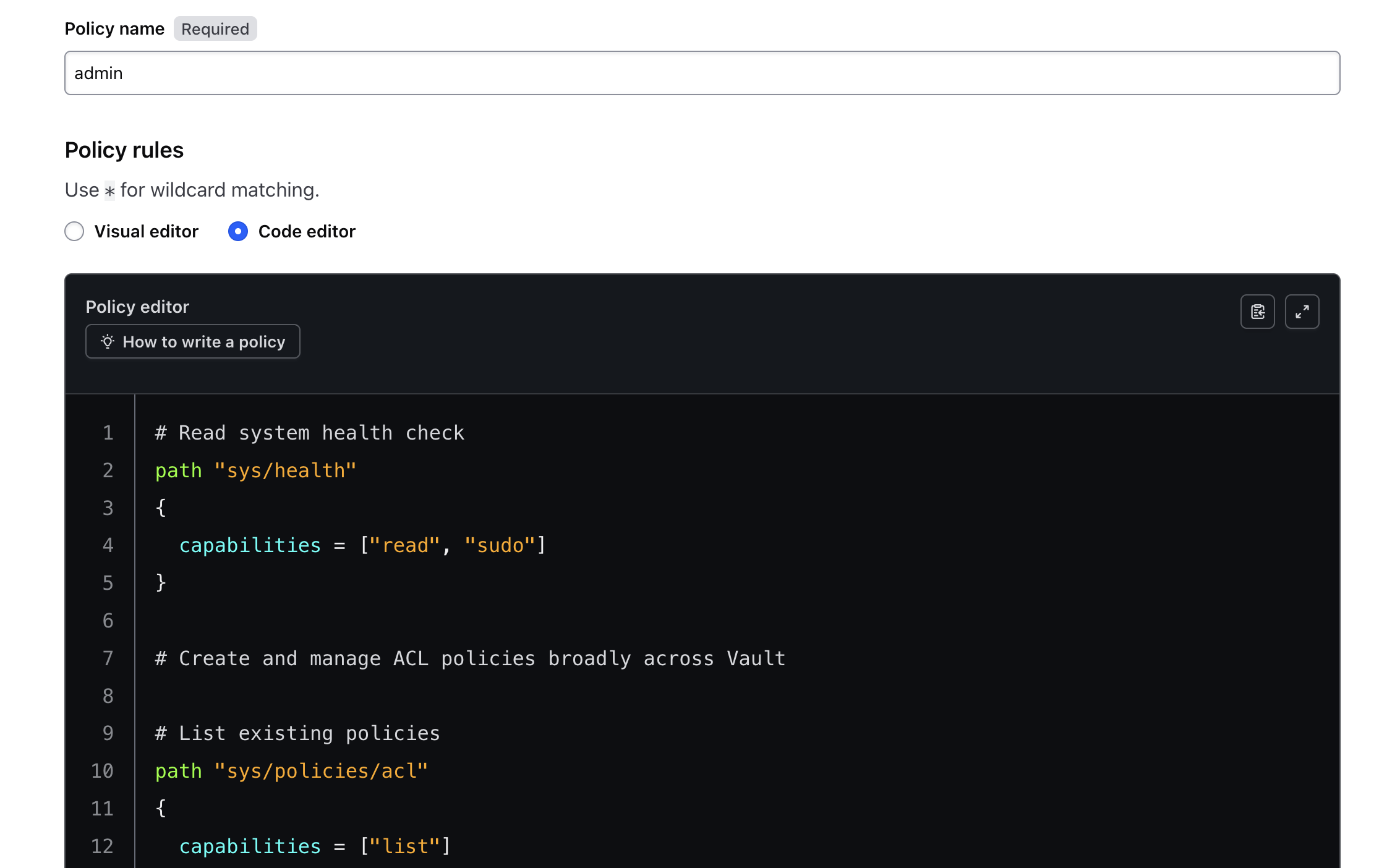The width and height of the screenshot is (1400, 868).
Task: Toggle fullscreen for policy editor
Action: click(1302, 312)
